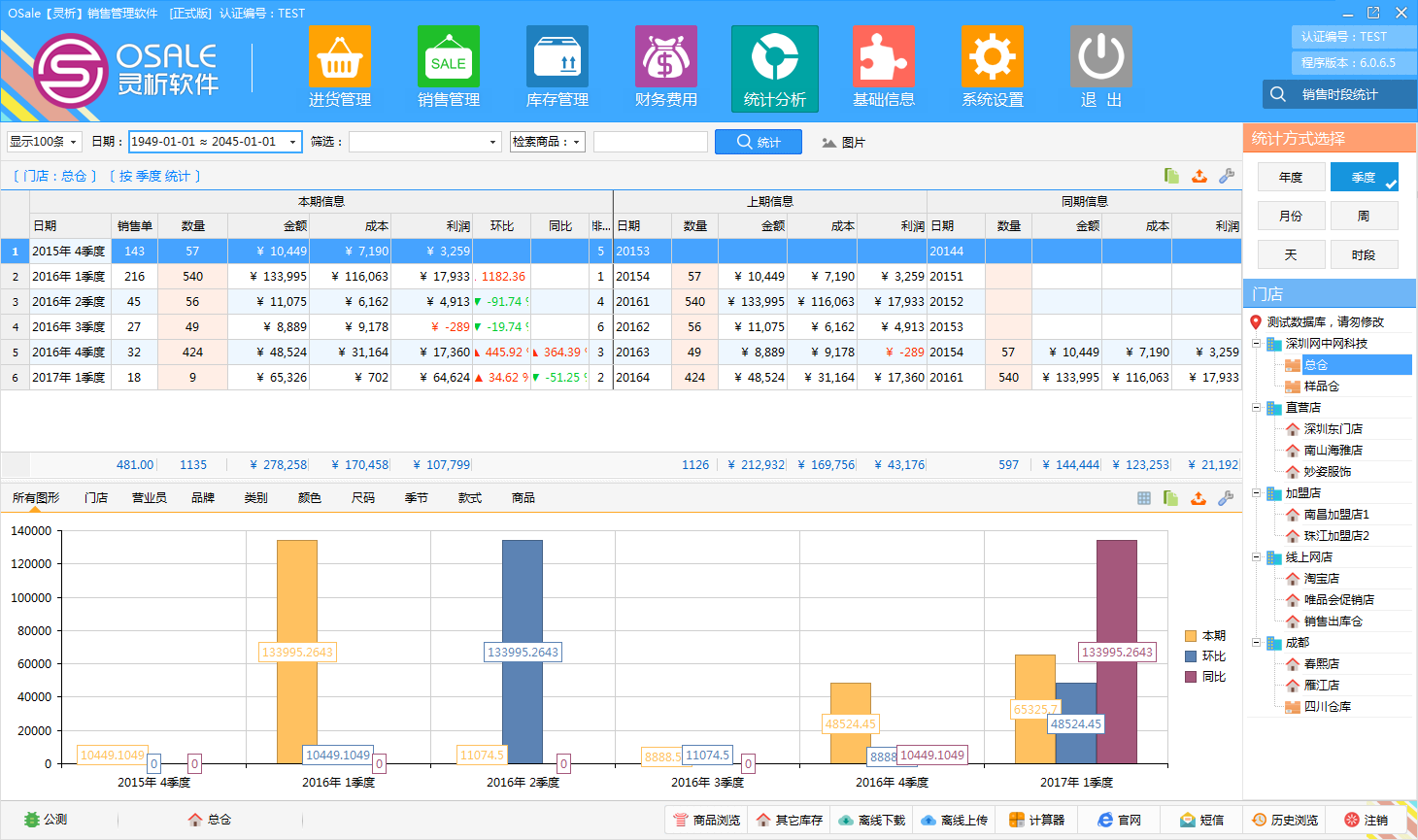Image resolution: width=1418 pixels, height=840 pixels.
Task: Select the 天 daily statistics mode
Action: [x=1291, y=254]
